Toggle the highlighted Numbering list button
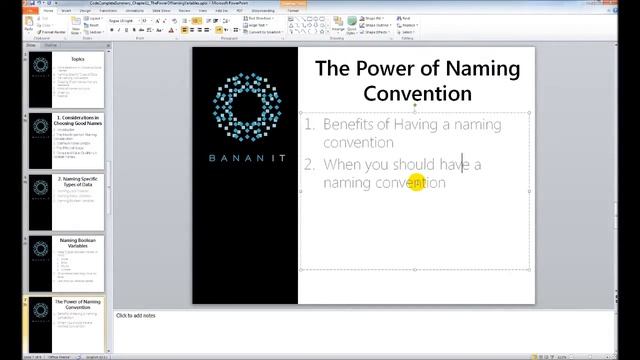 click(196, 21)
